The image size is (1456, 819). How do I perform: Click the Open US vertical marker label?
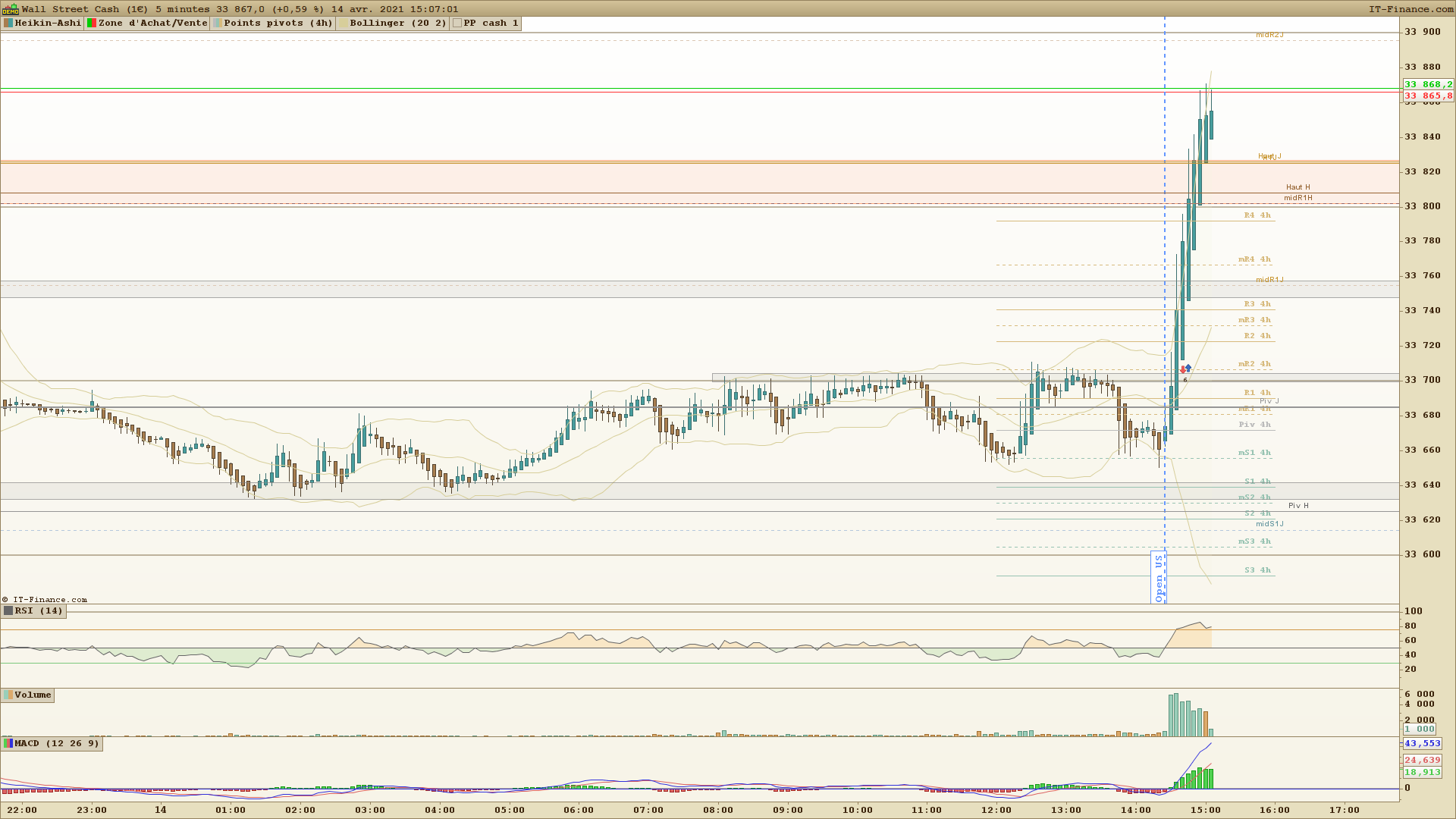pos(1159,578)
